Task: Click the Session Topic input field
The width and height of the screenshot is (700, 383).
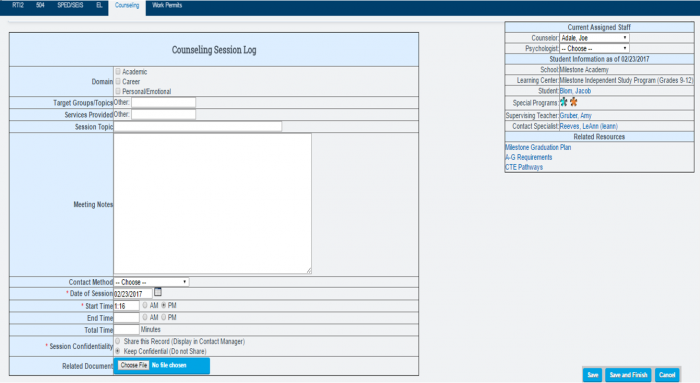Action: 198,126
